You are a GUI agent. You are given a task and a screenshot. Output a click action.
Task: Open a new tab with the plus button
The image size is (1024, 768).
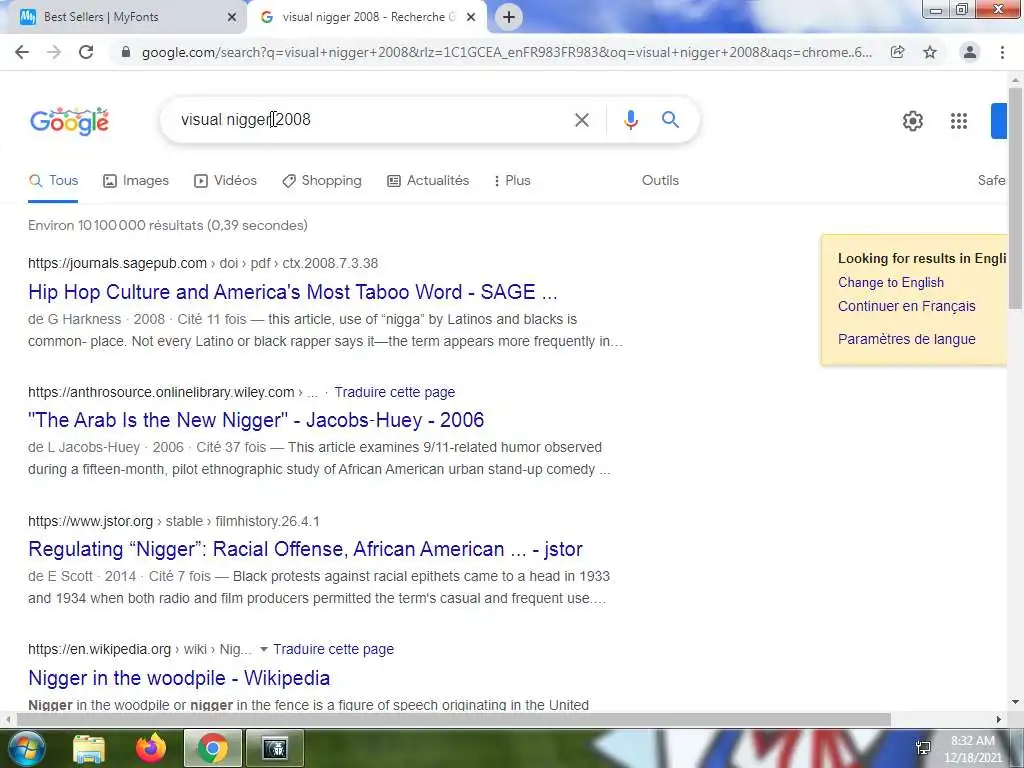tap(509, 17)
